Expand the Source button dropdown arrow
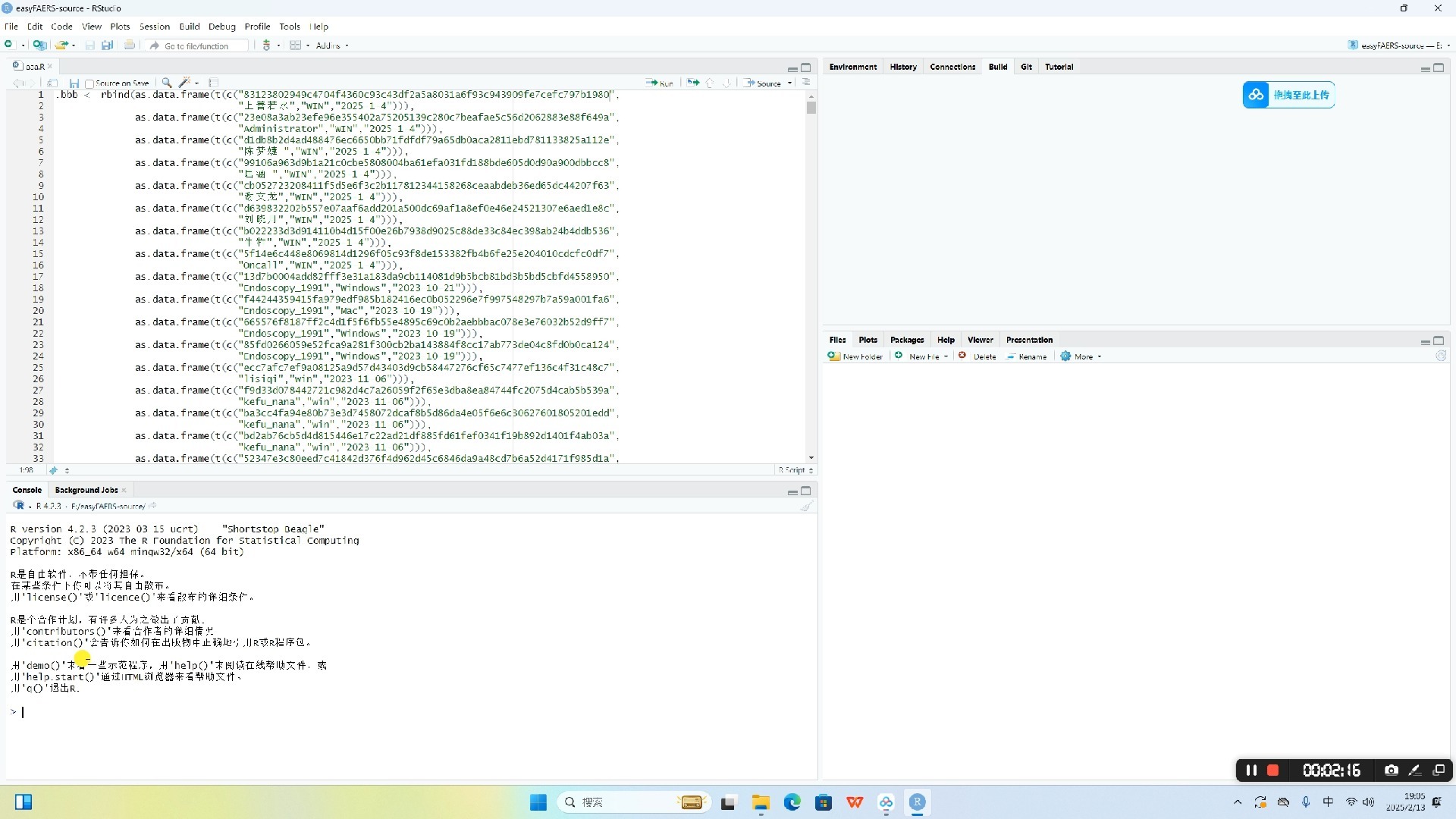Viewport: 1456px width, 819px height. (789, 83)
